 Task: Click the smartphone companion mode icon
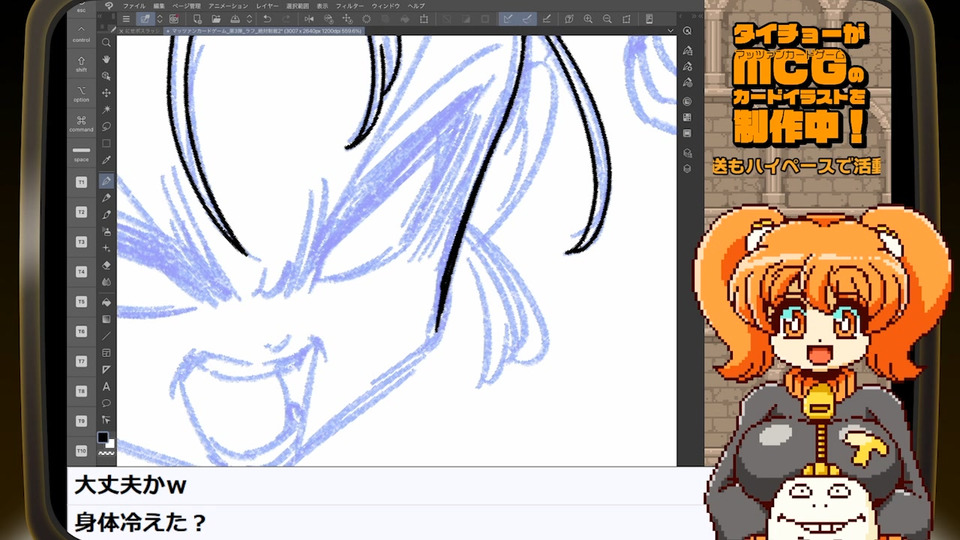(x=650, y=19)
